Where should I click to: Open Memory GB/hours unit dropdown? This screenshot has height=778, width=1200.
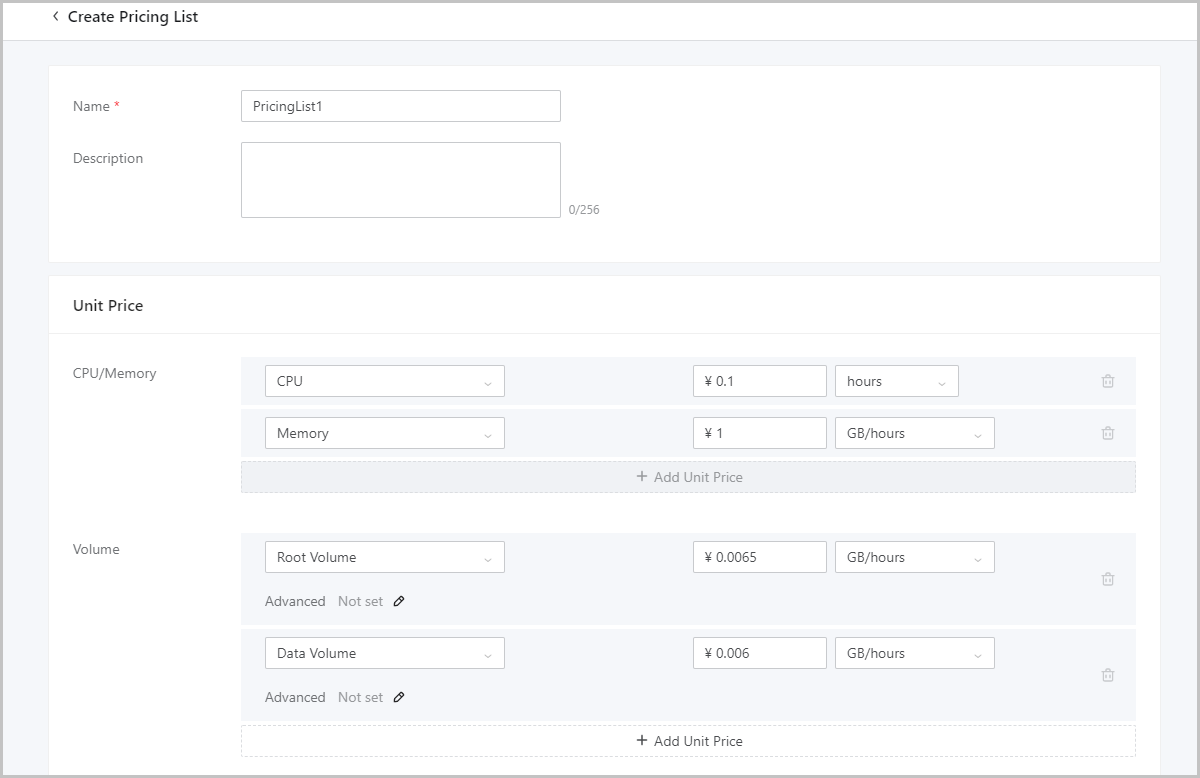pyautogui.click(x=914, y=433)
